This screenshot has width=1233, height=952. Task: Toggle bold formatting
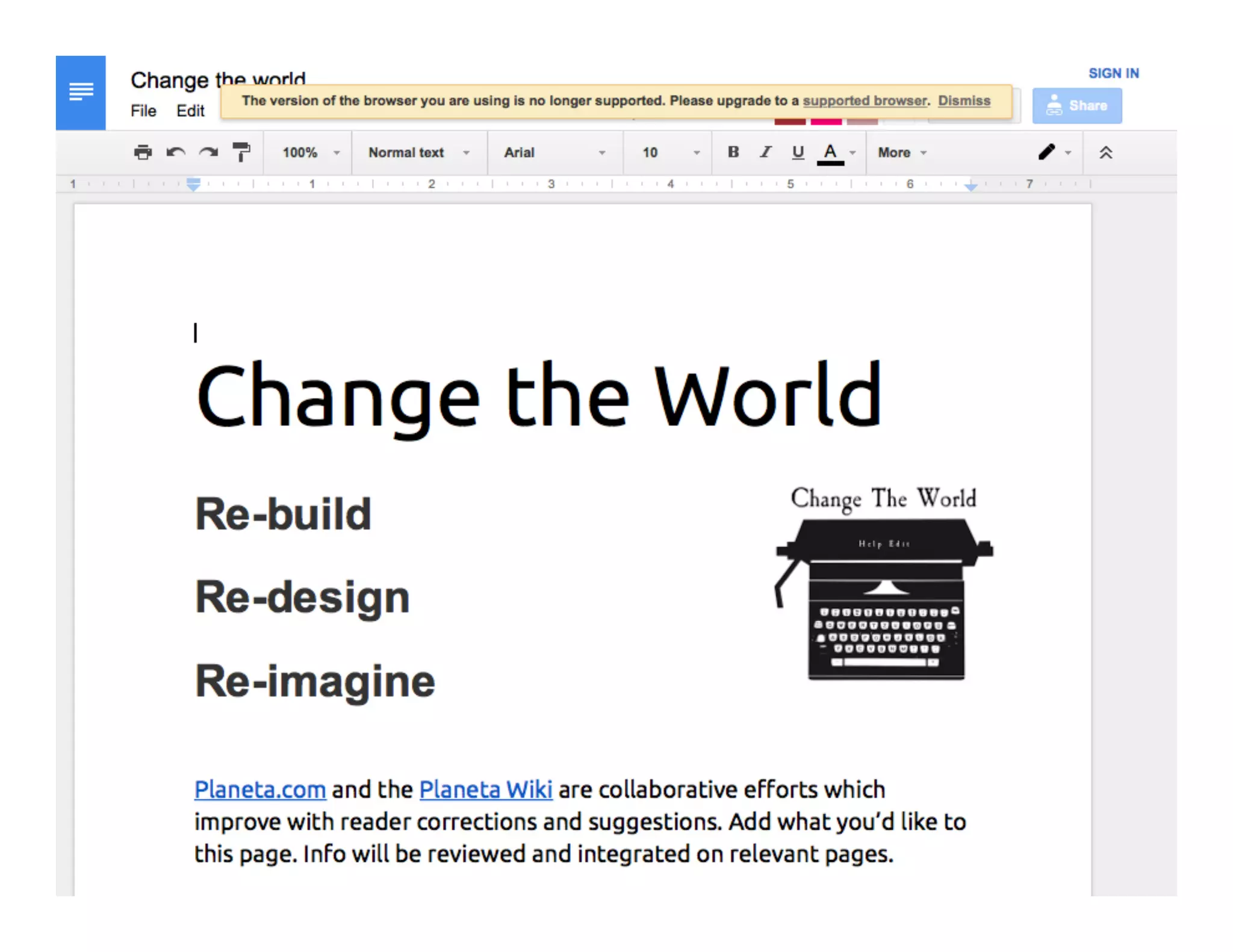733,152
